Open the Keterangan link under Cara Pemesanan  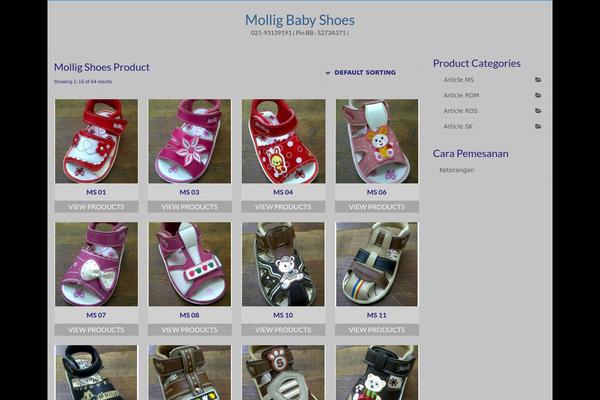(457, 170)
